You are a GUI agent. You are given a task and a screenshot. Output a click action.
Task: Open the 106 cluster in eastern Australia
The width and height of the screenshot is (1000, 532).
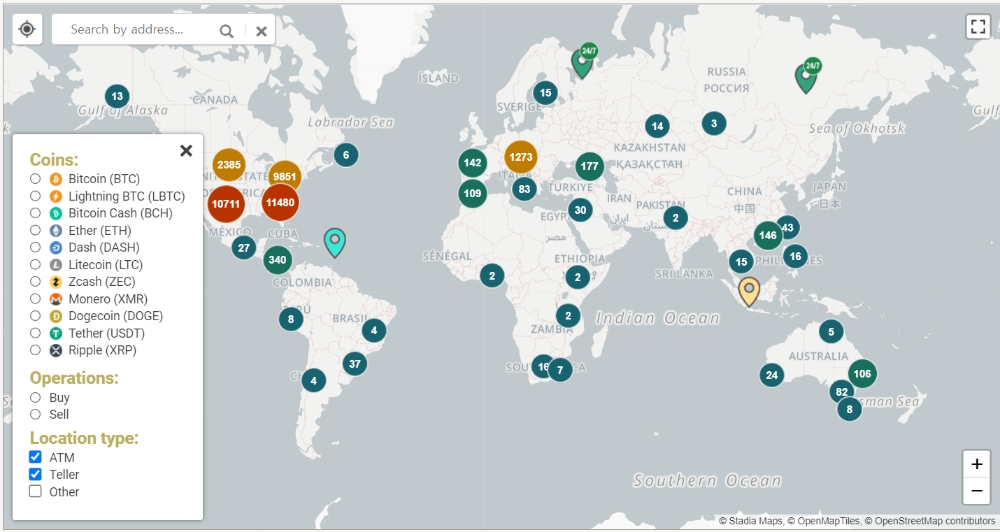pos(862,374)
